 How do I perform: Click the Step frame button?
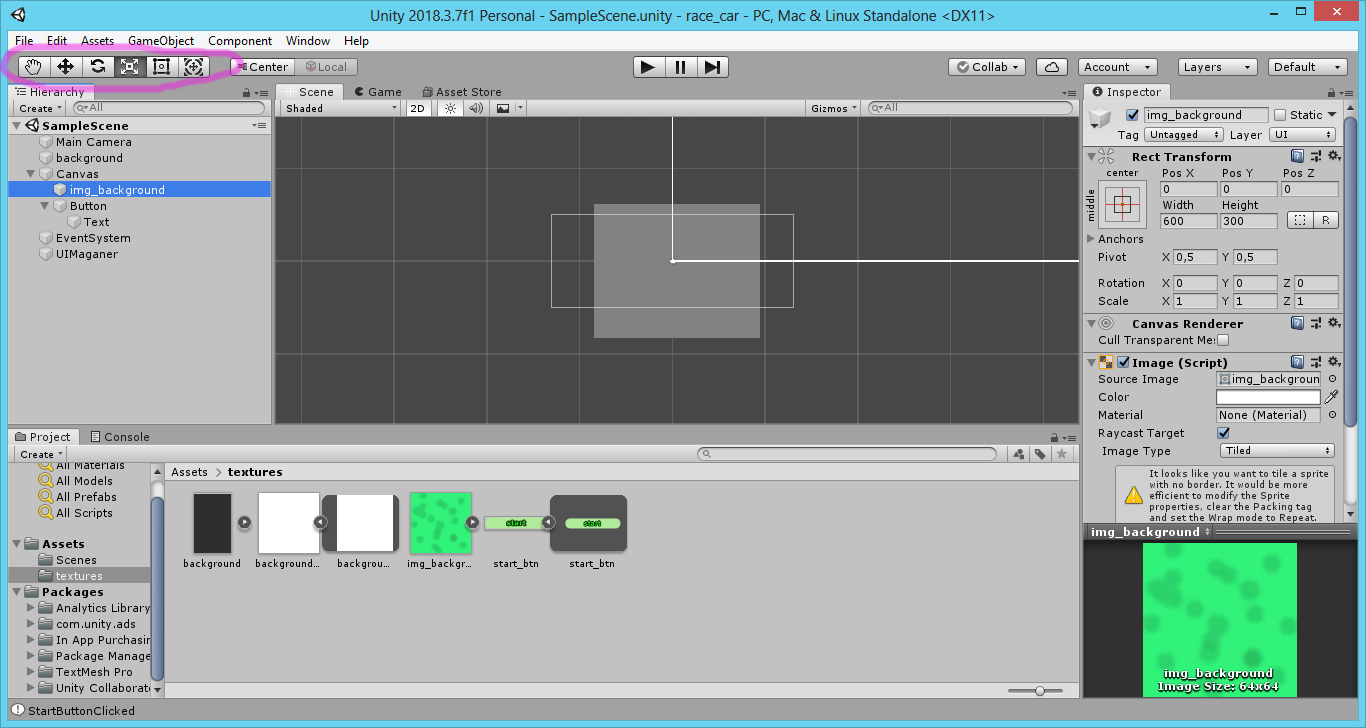coord(712,67)
